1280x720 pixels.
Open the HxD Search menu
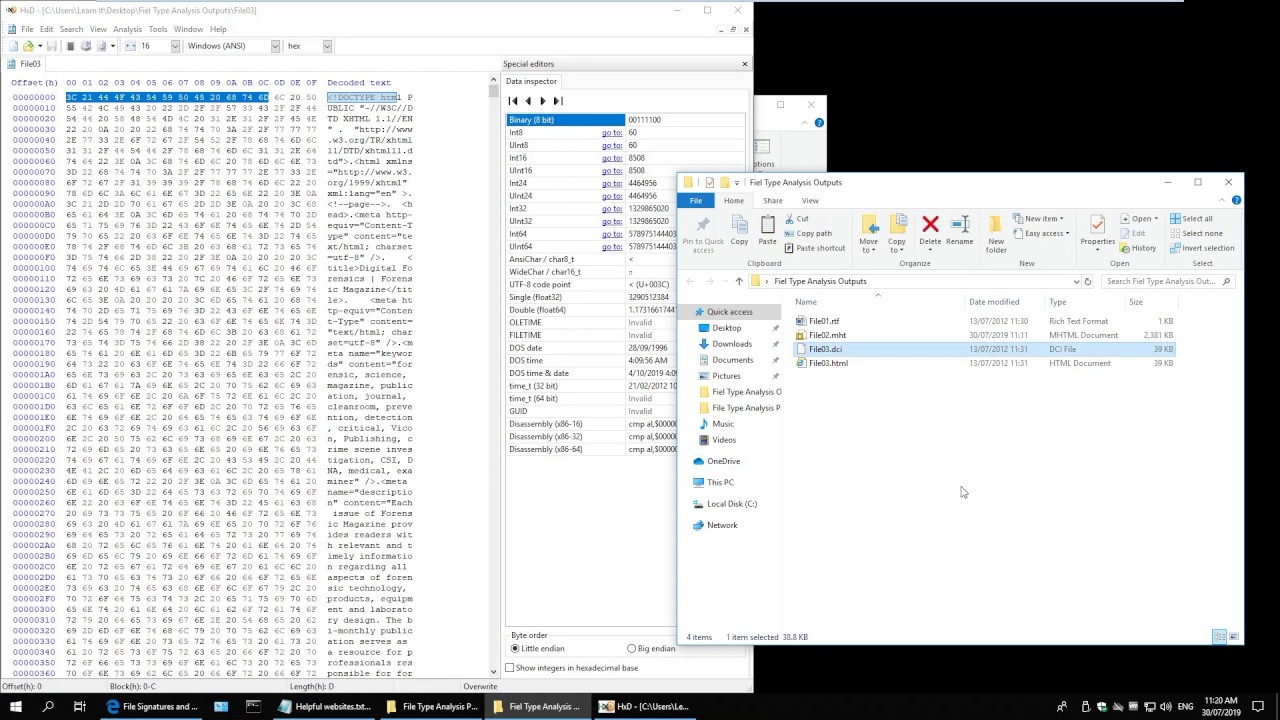tap(71, 29)
